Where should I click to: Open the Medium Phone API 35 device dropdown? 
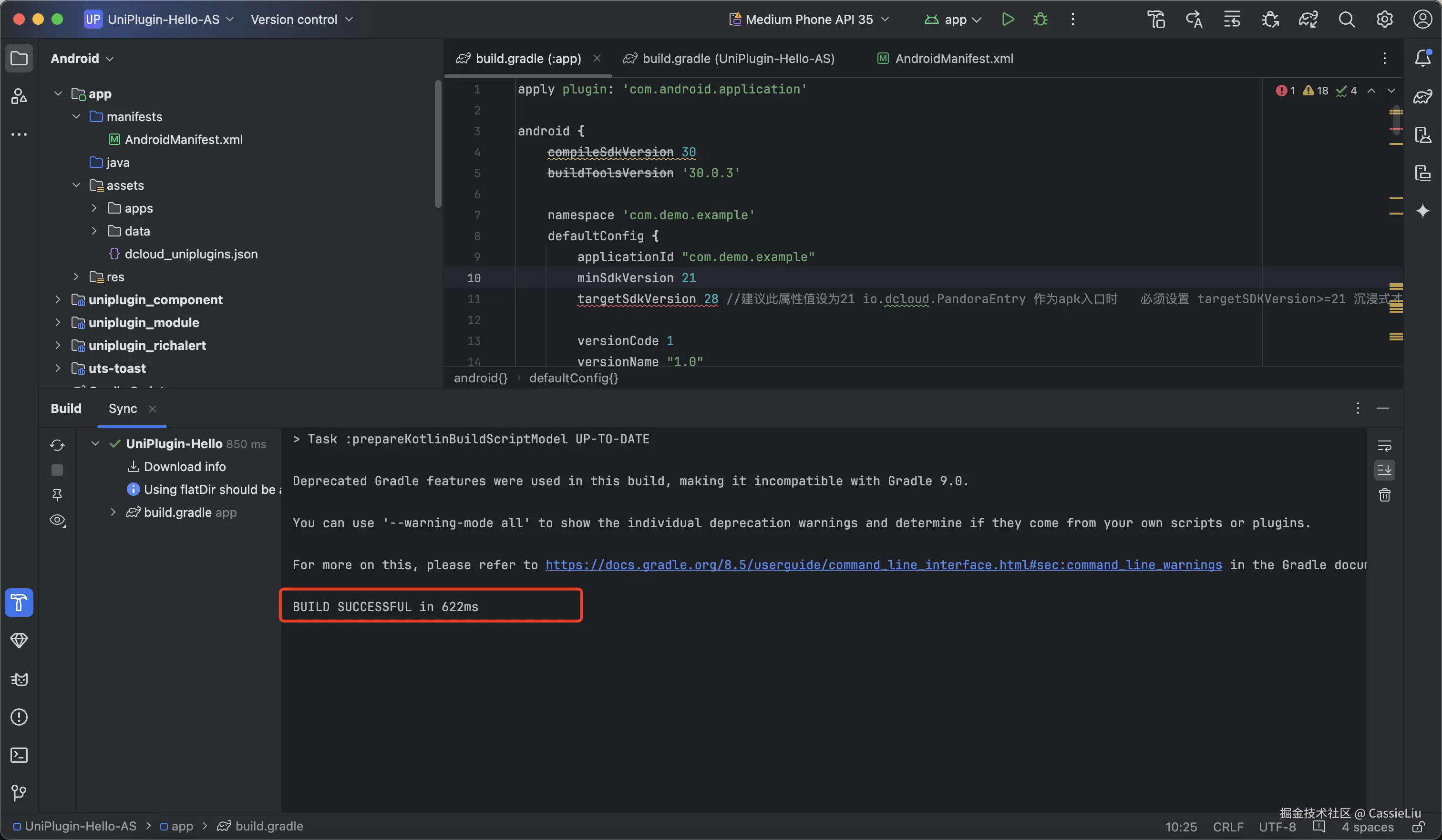[x=809, y=20]
